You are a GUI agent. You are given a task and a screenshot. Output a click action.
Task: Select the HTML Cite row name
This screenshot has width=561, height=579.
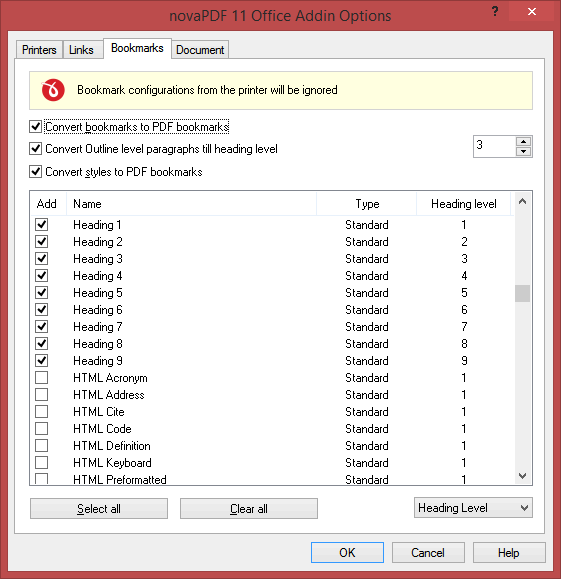coord(99,411)
